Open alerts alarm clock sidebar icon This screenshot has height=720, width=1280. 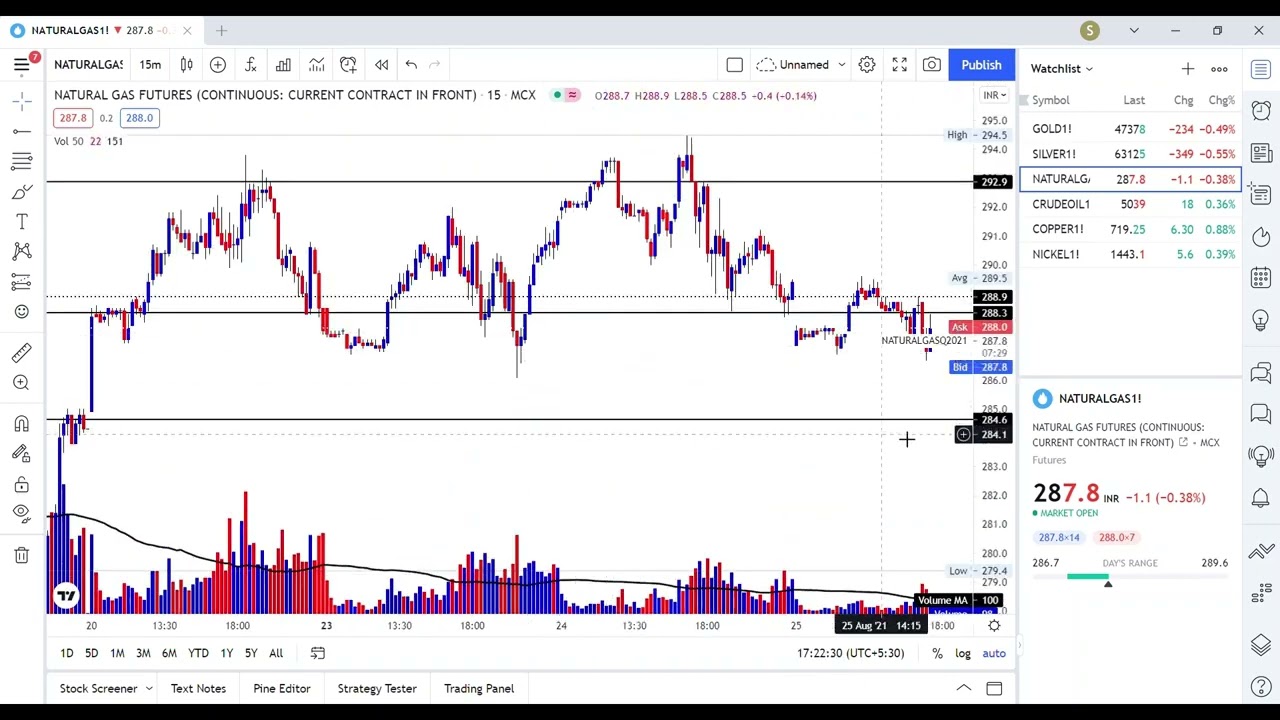[x=1261, y=110]
